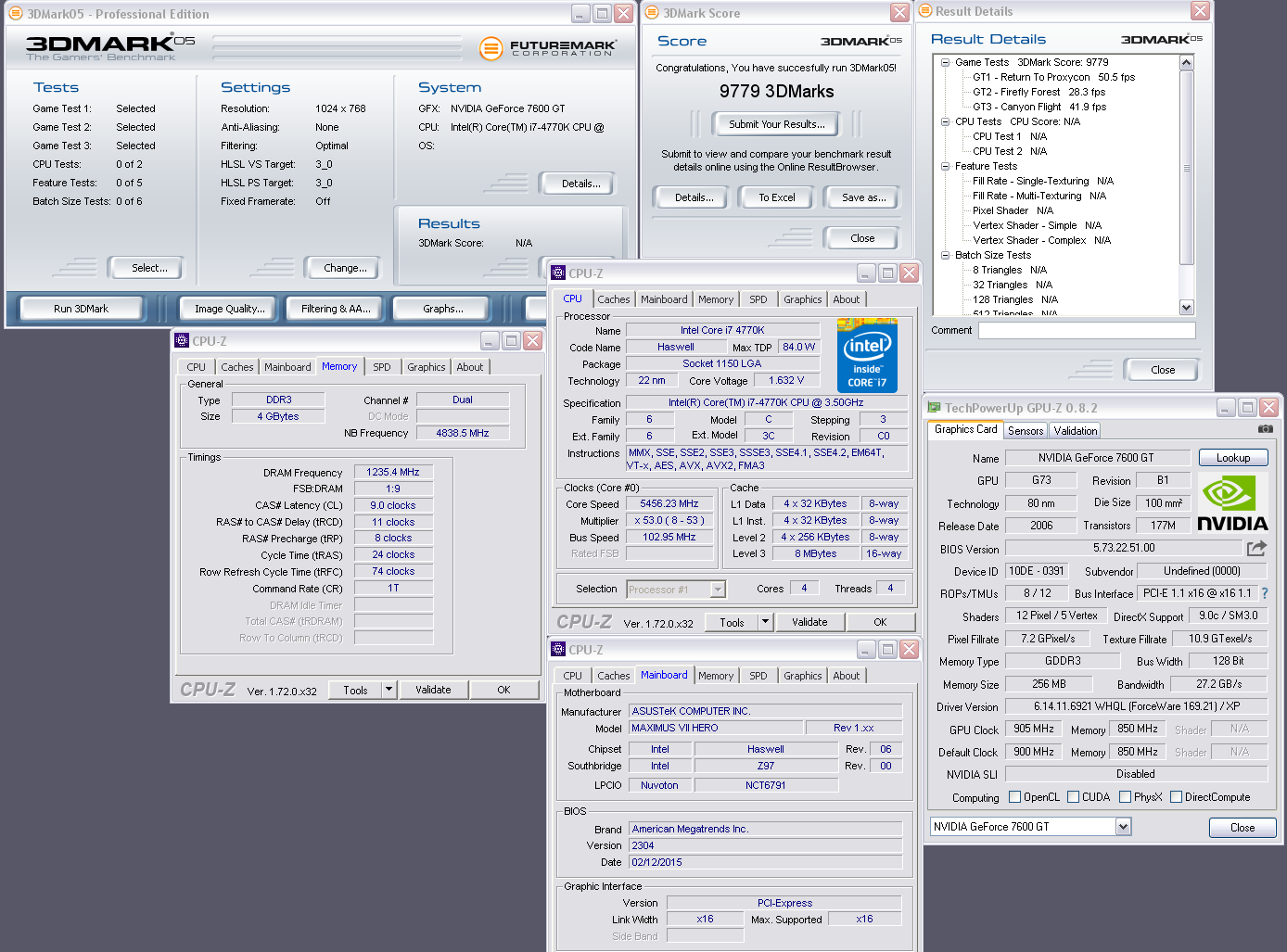Image resolution: width=1287 pixels, height=952 pixels.
Task: Open Tools dropdown arrow in CPU-Z Memory window
Action: tap(389, 690)
